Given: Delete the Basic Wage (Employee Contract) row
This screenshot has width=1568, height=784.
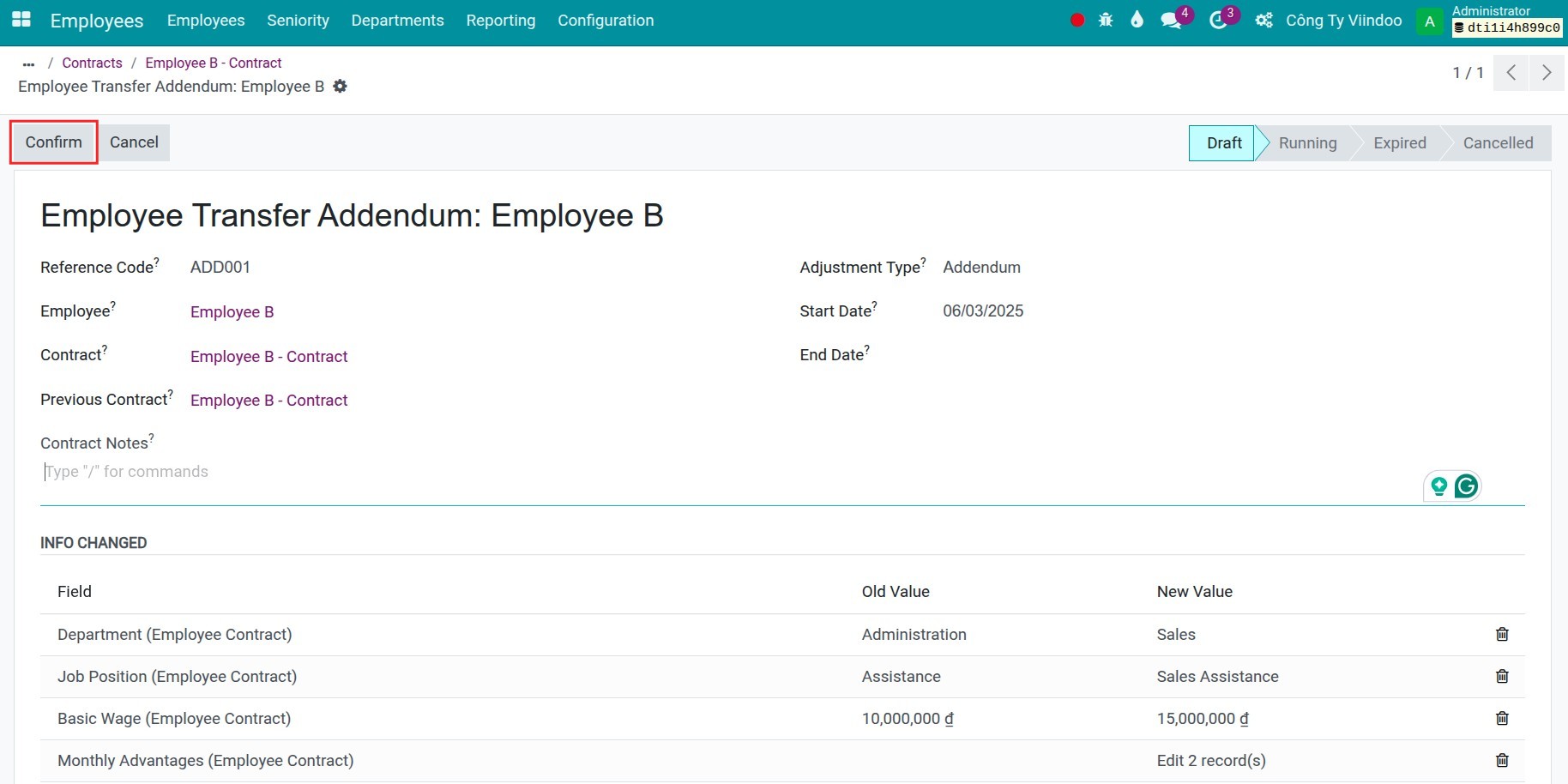Looking at the screenshot, I should click(x=1502, y=718).
